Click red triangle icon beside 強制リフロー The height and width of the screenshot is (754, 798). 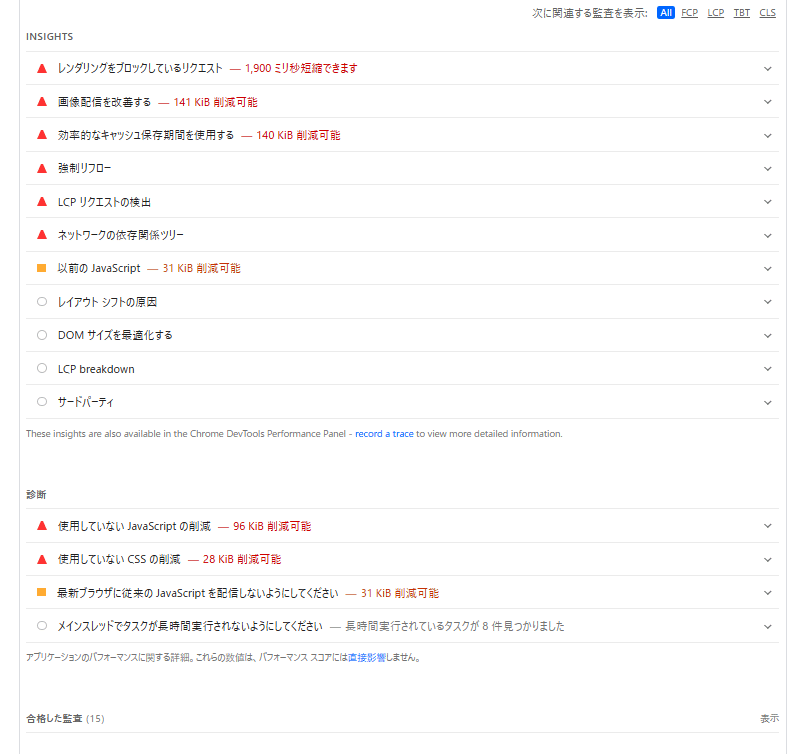42,168
